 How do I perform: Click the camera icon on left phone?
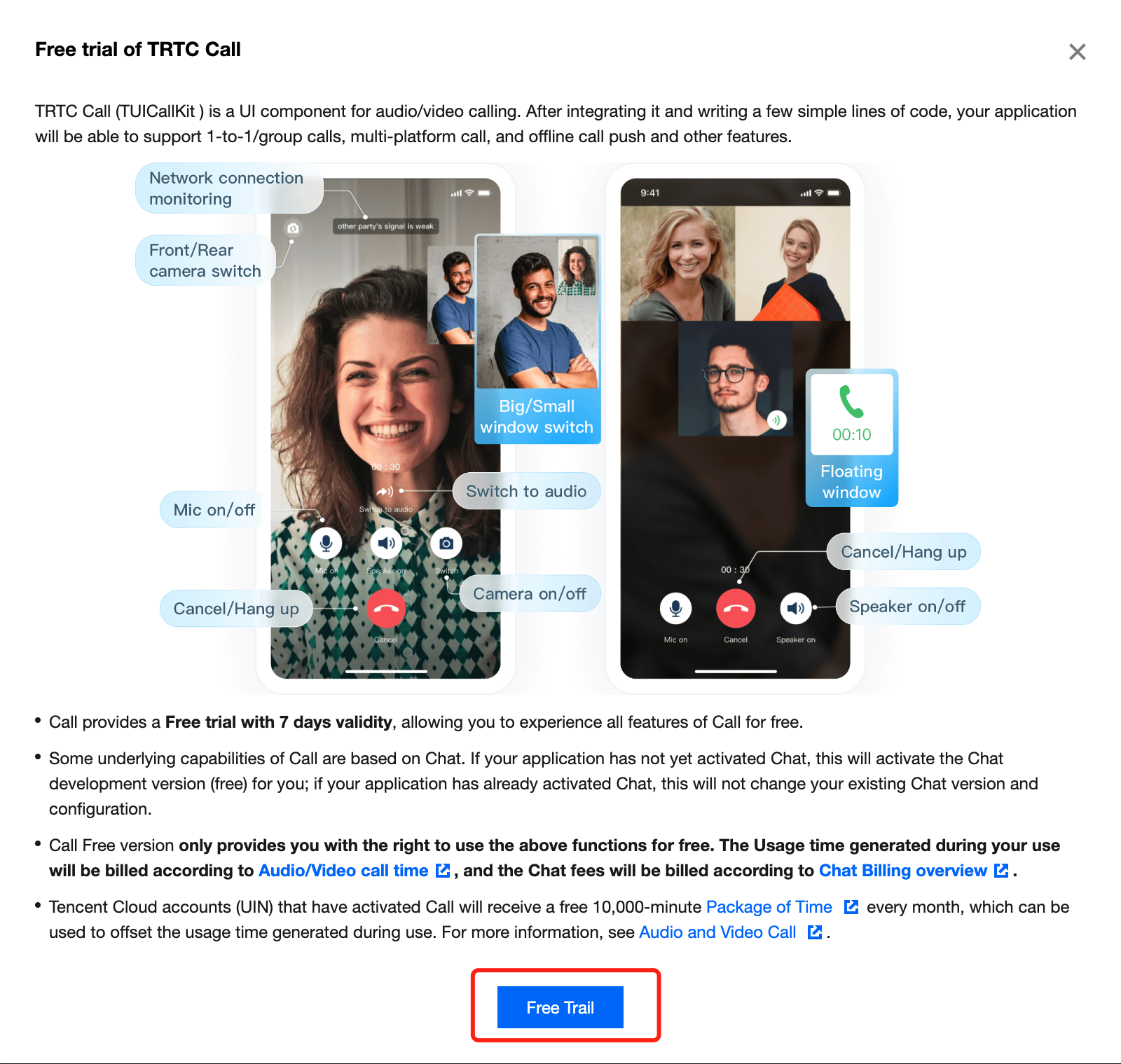tap(446, 543)
